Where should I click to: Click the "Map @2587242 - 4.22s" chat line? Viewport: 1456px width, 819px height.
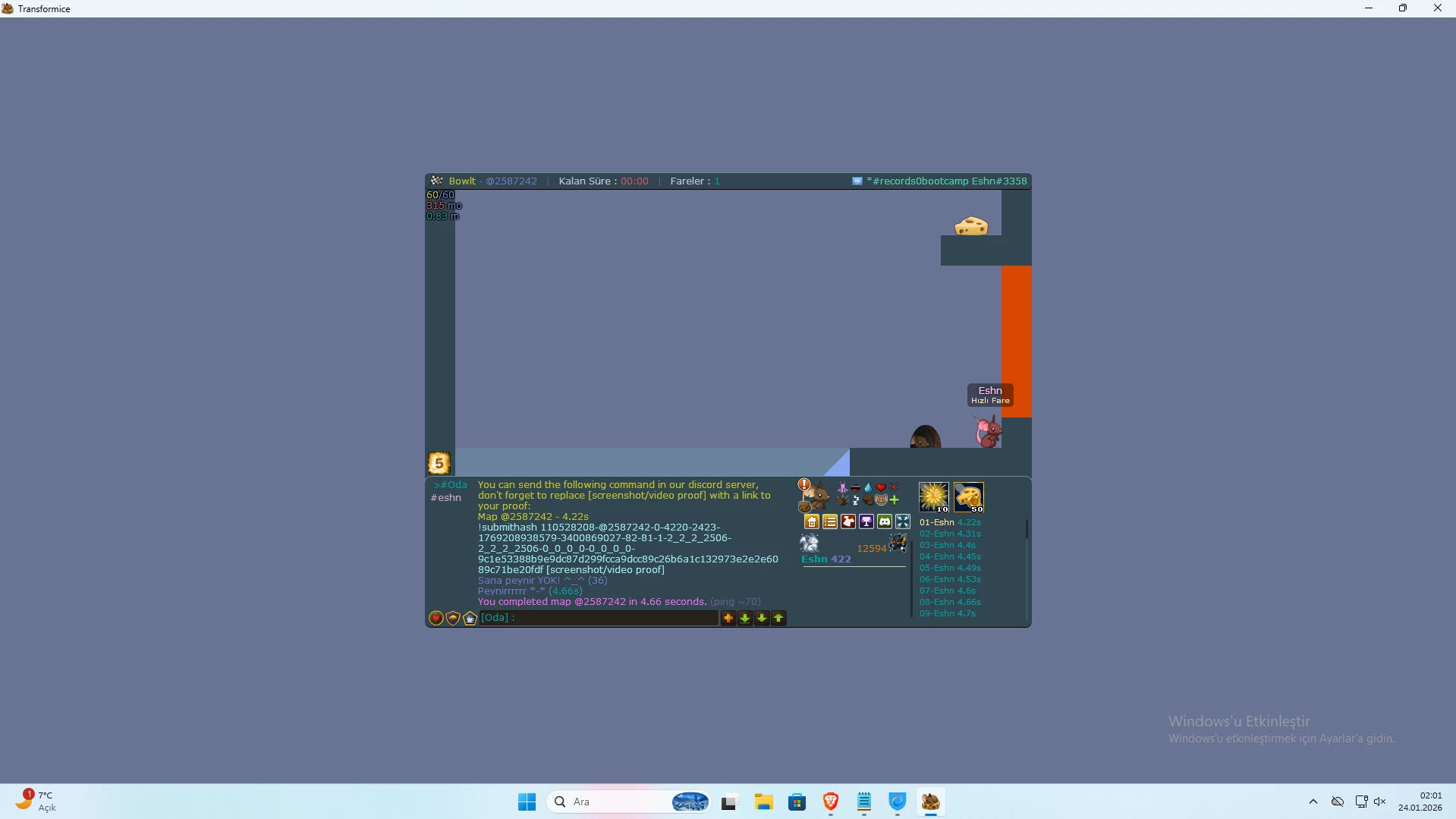click(x=533, y=517)
